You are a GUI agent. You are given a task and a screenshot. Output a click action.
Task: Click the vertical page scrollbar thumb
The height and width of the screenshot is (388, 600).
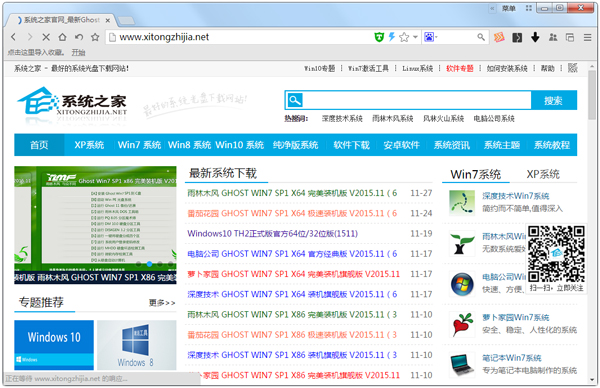(592, 96)
